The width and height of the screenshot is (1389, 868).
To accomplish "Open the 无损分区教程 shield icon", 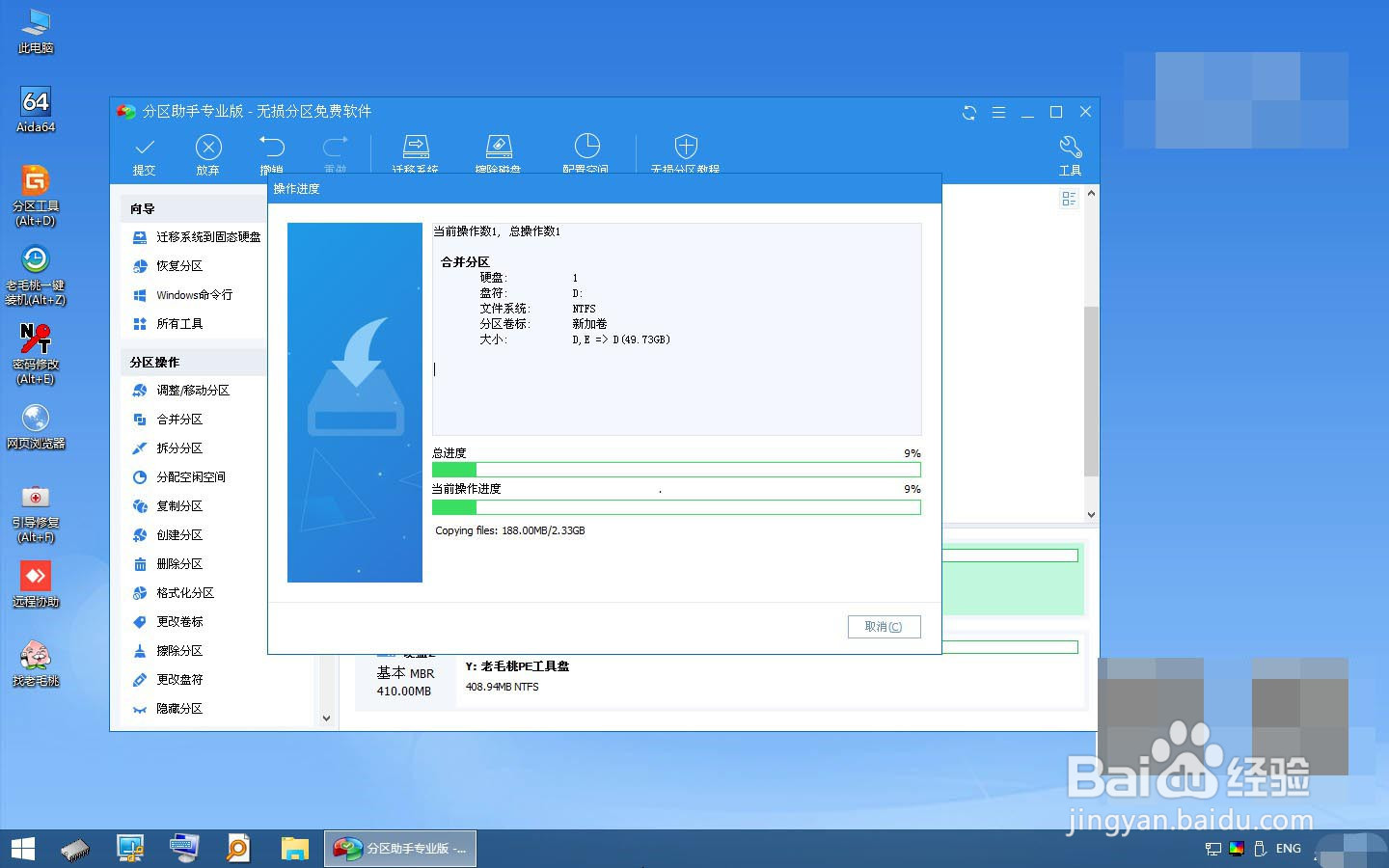I will [x=686, y=147].
